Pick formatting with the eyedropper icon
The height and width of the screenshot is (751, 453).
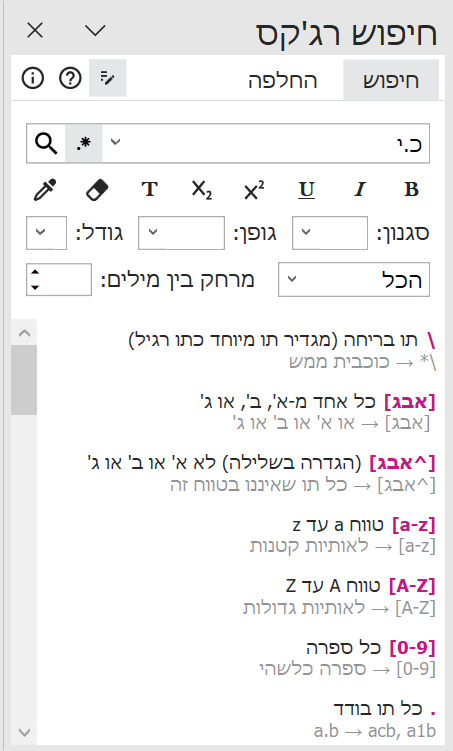tap(45, 190)
